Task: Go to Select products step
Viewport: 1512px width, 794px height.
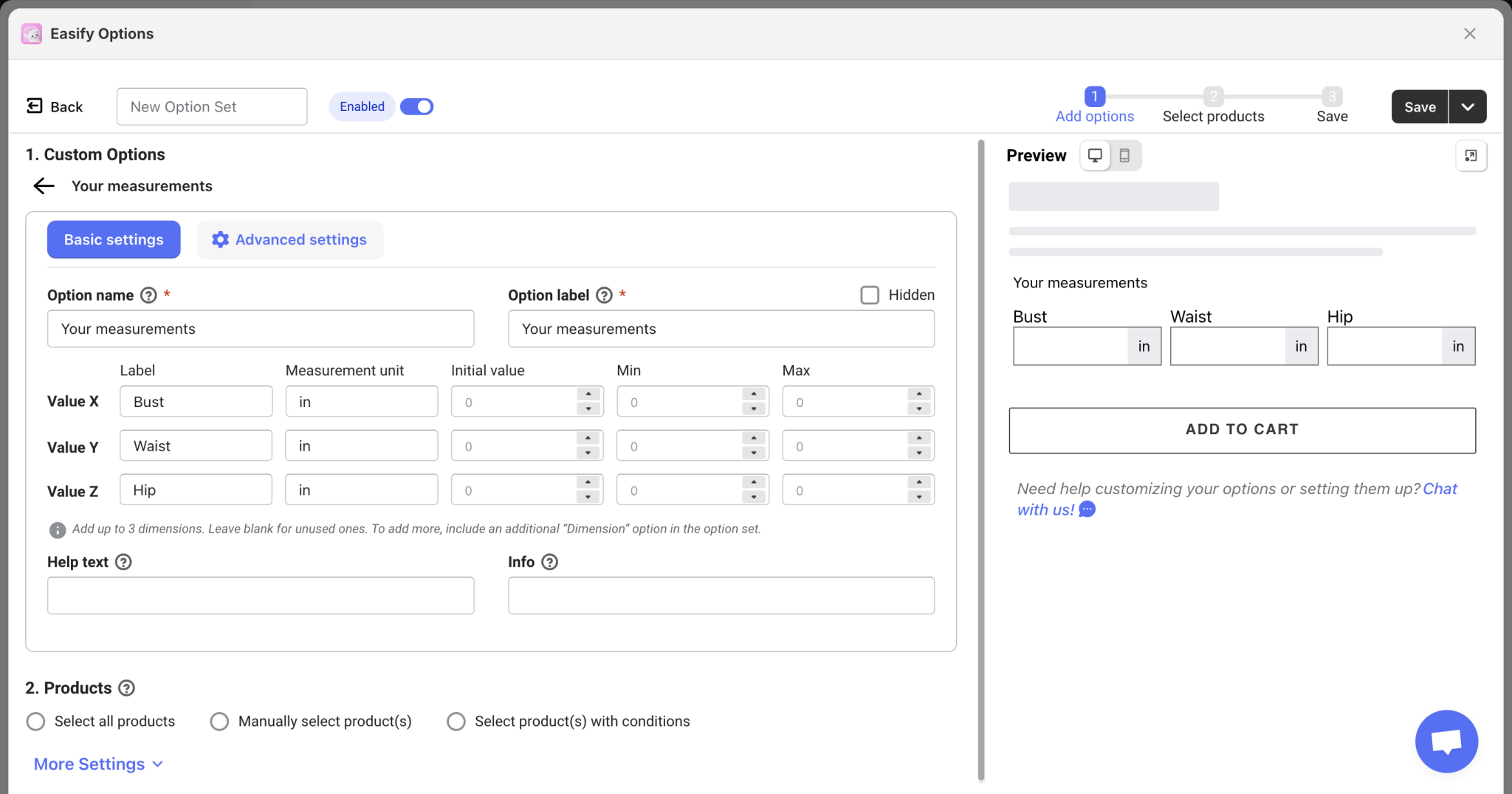Action: tap(1213, 106)
